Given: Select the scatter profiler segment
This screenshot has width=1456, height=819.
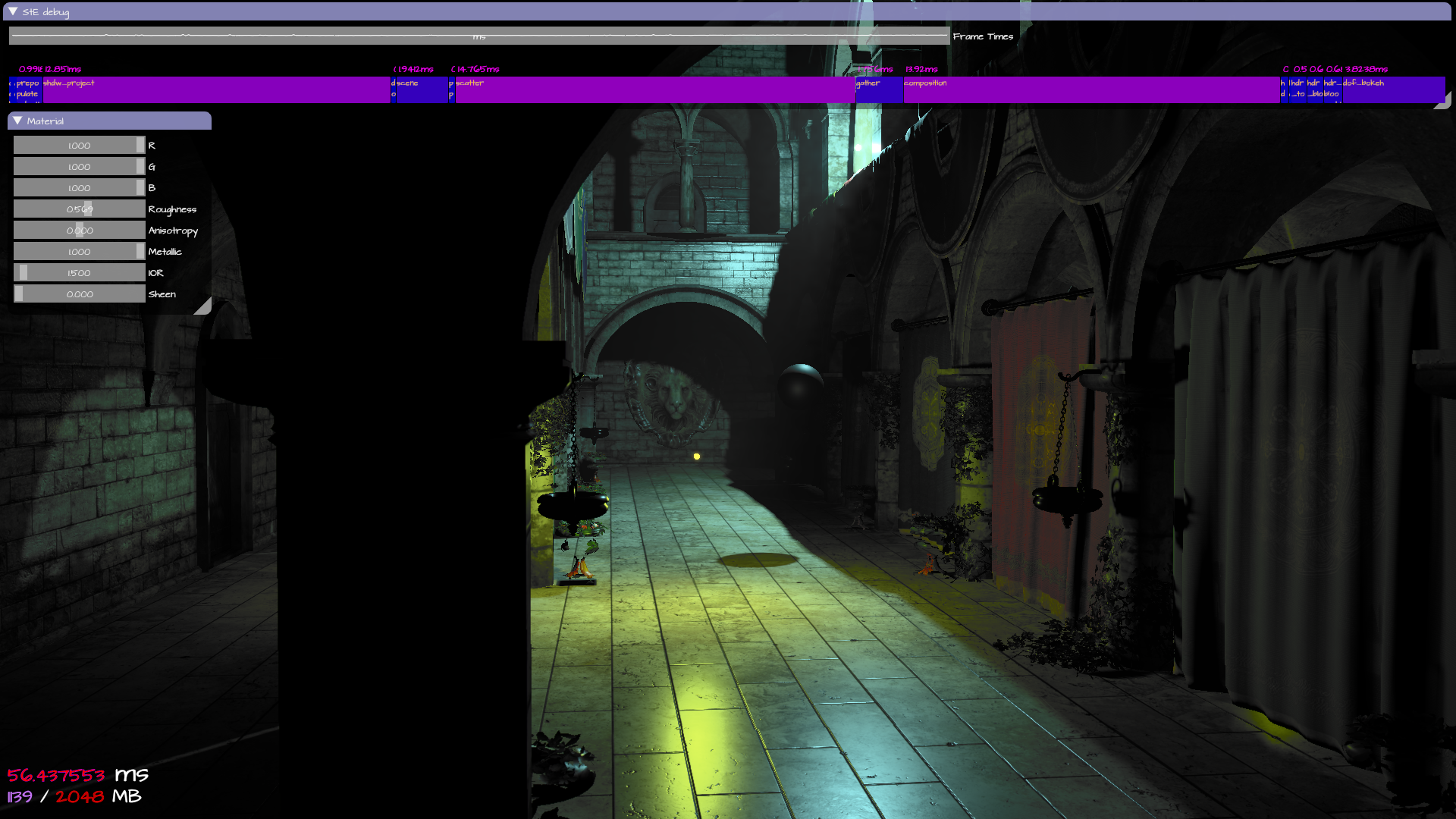Looking at the screenshot, I should [654, 89].
